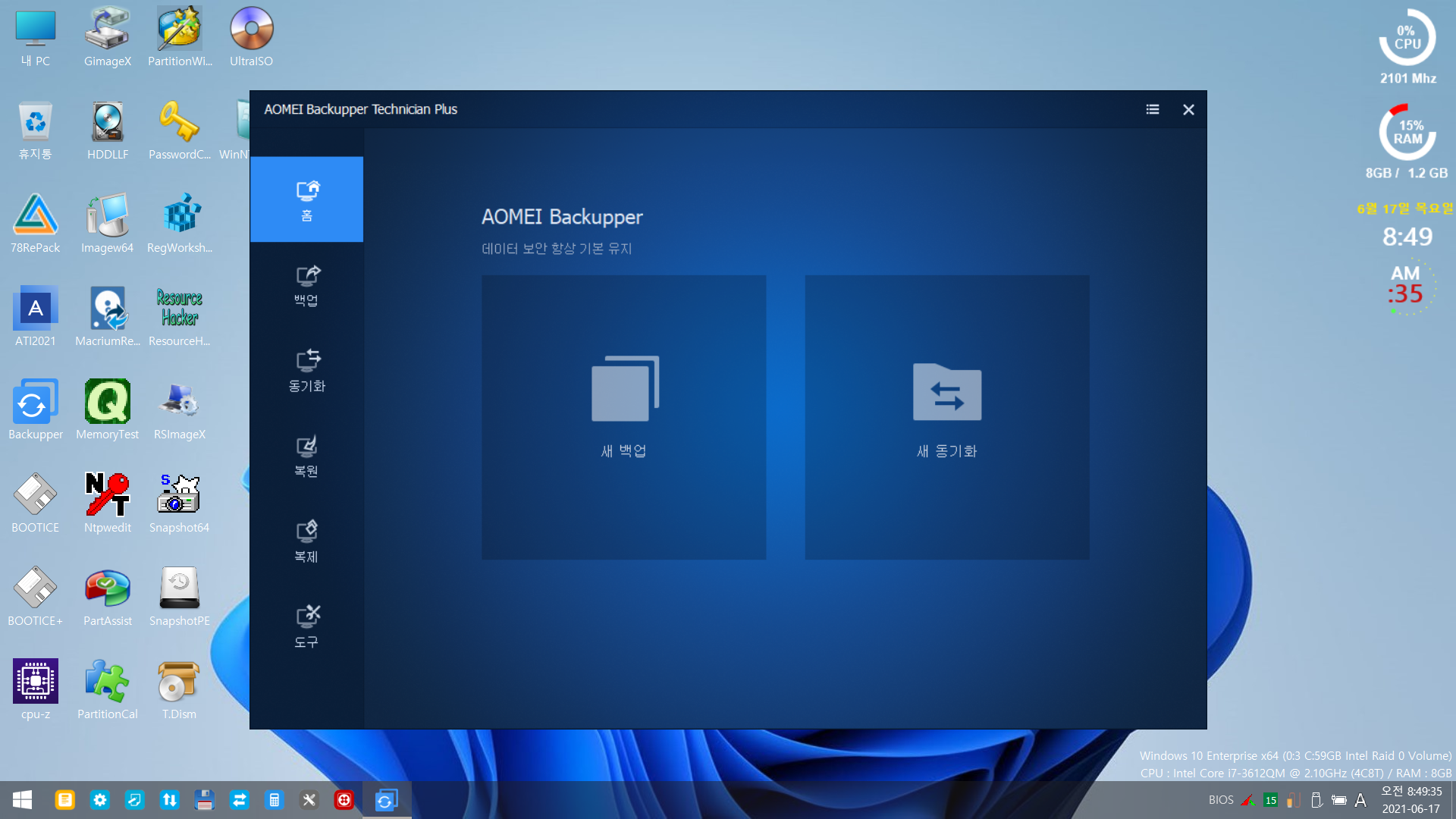Open the 내 PC desktop icon
This screenshot has height=819, width=1456.
pyautogui.click(x=36, y=38)
